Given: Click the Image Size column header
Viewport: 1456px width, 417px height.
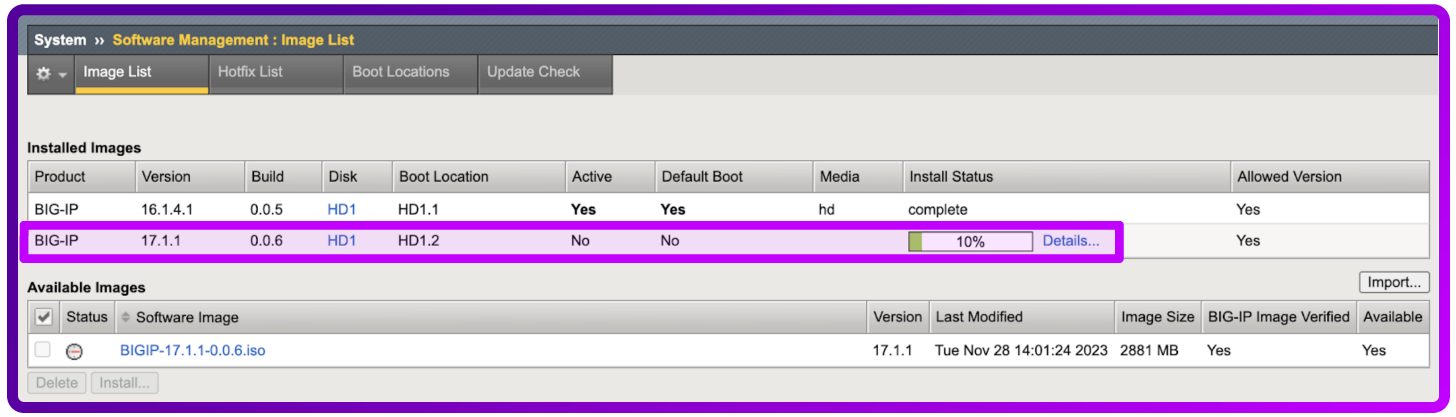Looking at the screenshot, I should (x=1158, y=317).
